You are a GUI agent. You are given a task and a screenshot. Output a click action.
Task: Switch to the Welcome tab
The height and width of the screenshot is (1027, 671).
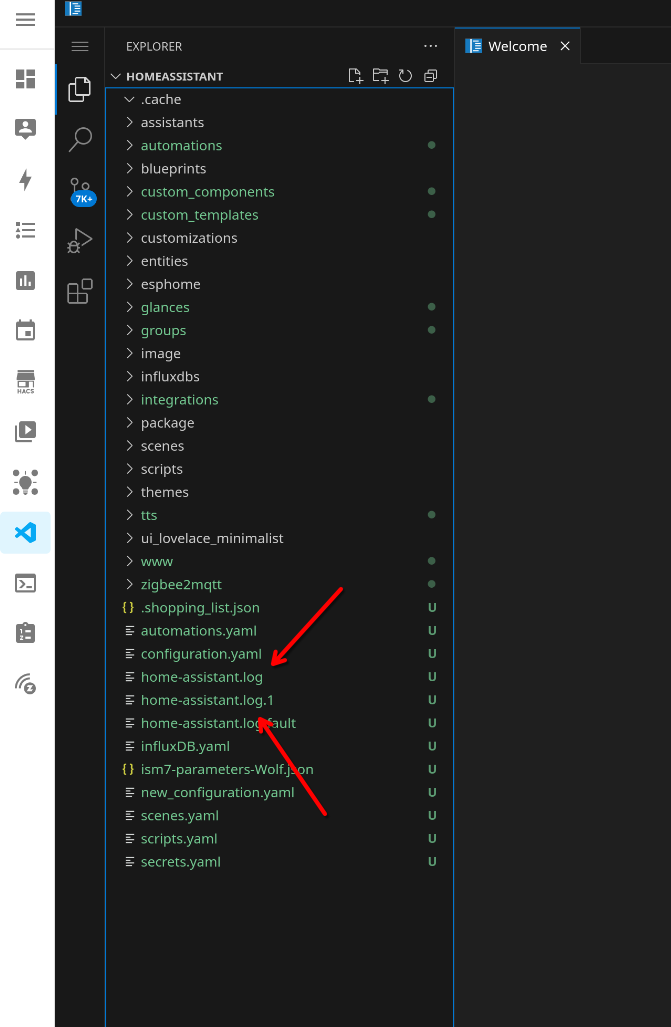(x=516, y=46)
